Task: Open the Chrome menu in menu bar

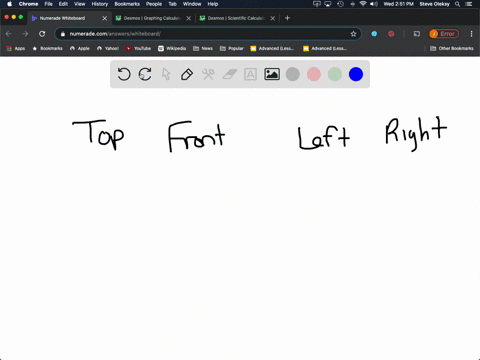Action: tap(28, 4)
